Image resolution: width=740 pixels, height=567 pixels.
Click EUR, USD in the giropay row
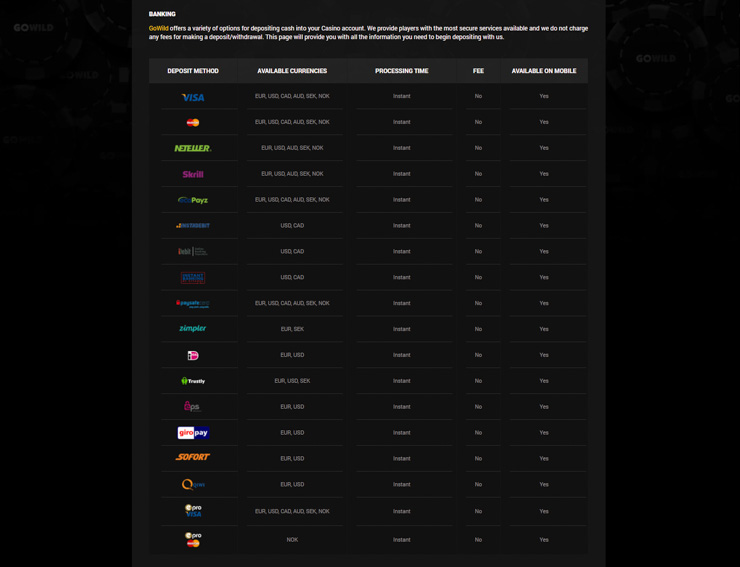(x=292, y=433)
